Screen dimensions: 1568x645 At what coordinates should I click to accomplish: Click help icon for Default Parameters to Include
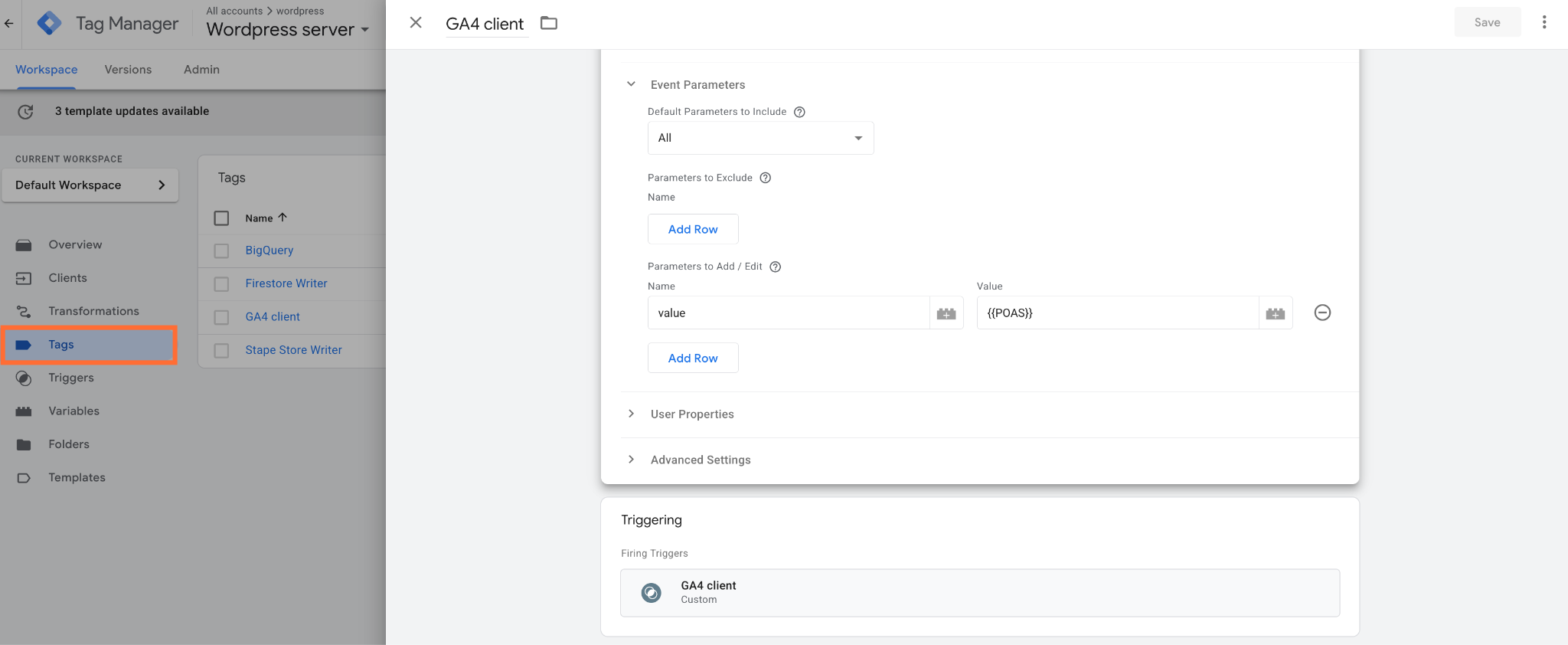(799, 112)
